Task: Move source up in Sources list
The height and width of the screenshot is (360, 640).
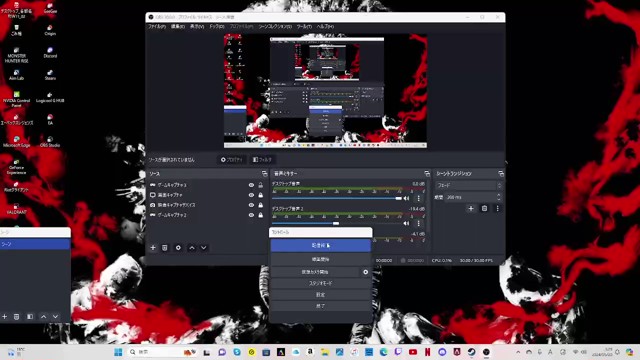Action: click(x=192, y=248)
